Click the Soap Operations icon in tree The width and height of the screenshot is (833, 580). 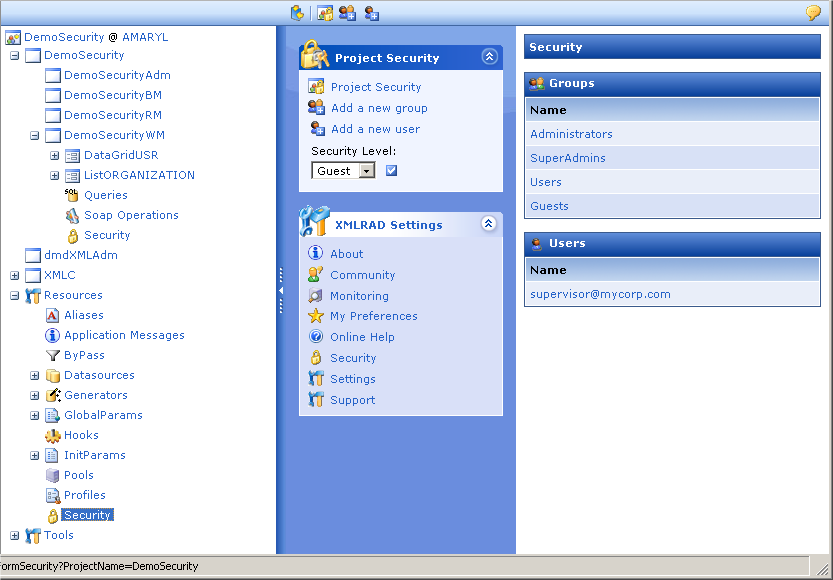pos(72,215)
